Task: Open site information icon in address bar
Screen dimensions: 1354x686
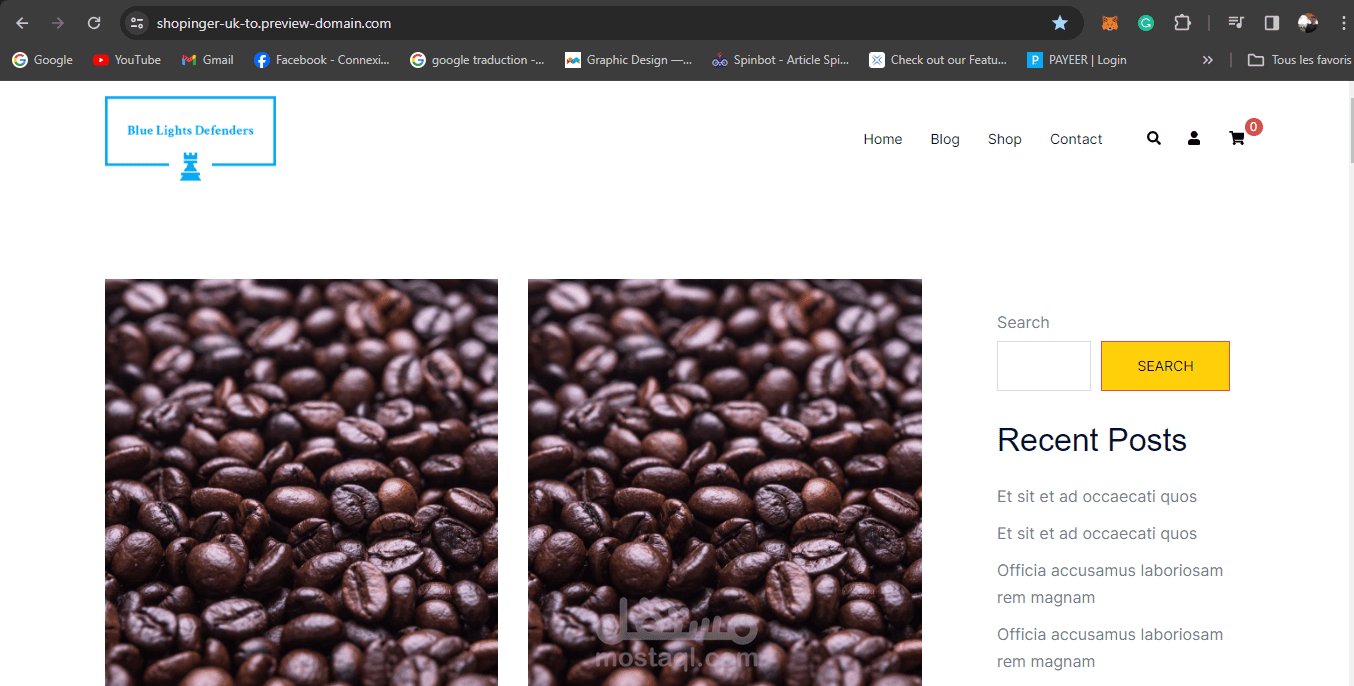Action: [x=137, y=23]
